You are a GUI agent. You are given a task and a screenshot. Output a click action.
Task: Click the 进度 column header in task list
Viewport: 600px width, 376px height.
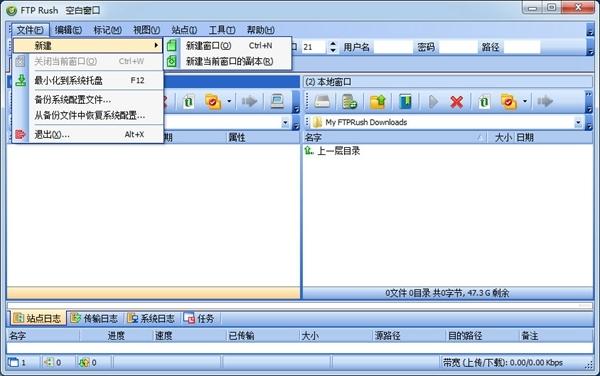(116, 336)
